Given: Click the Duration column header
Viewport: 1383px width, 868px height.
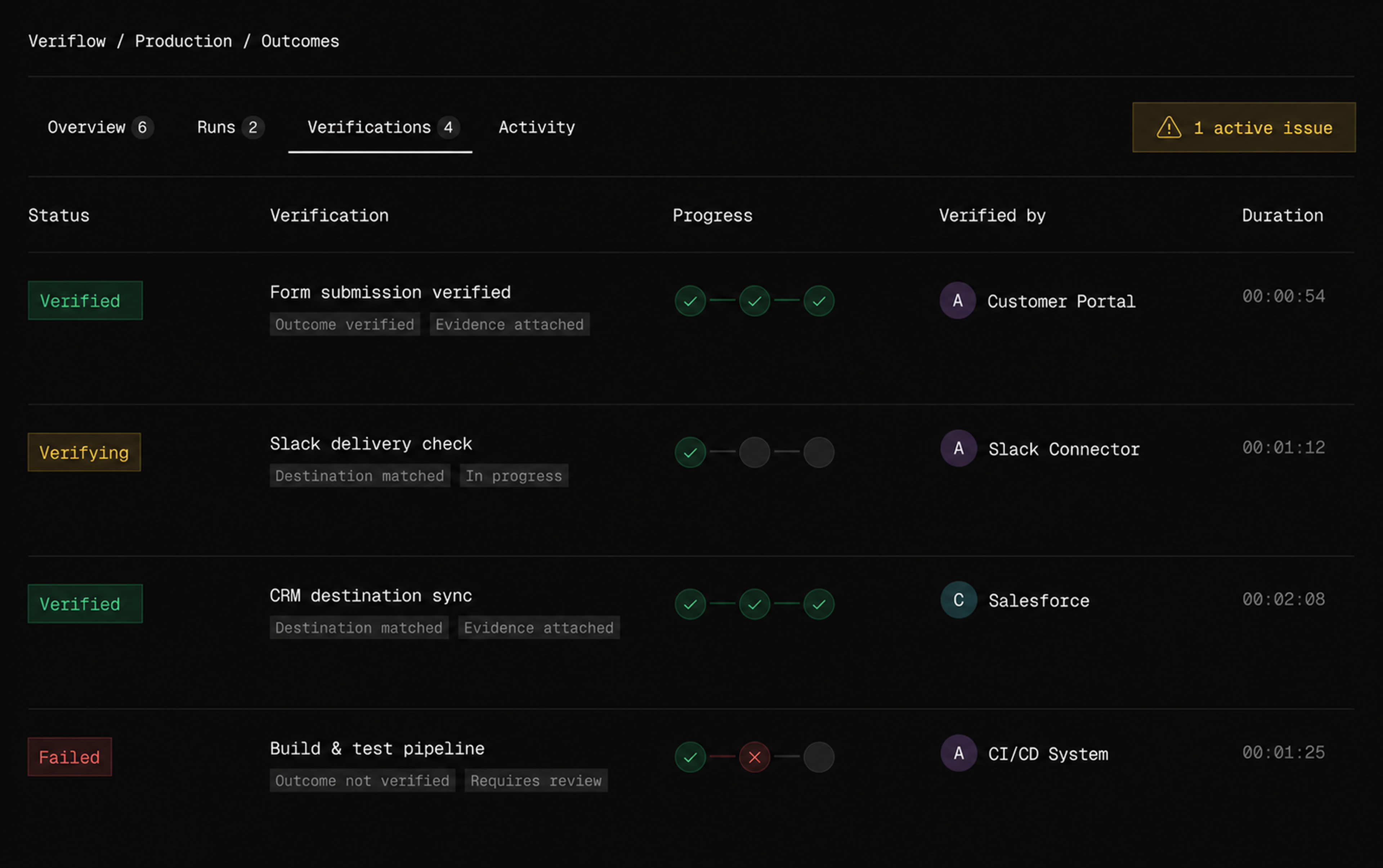Looking at the screenshot, I should (x=1283, y=215).
